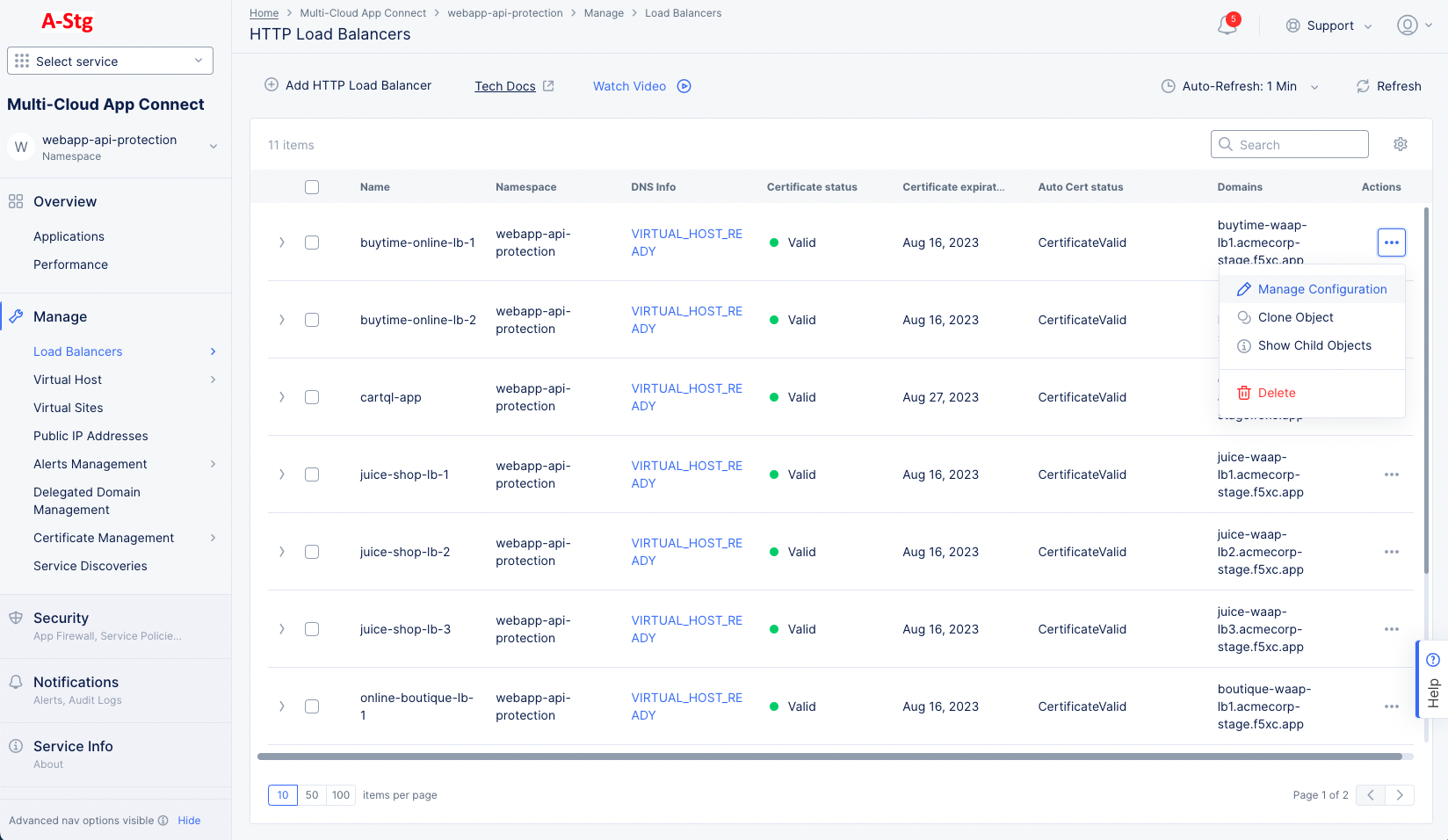Check the select-all checkbox in table header

click(312, 186)
